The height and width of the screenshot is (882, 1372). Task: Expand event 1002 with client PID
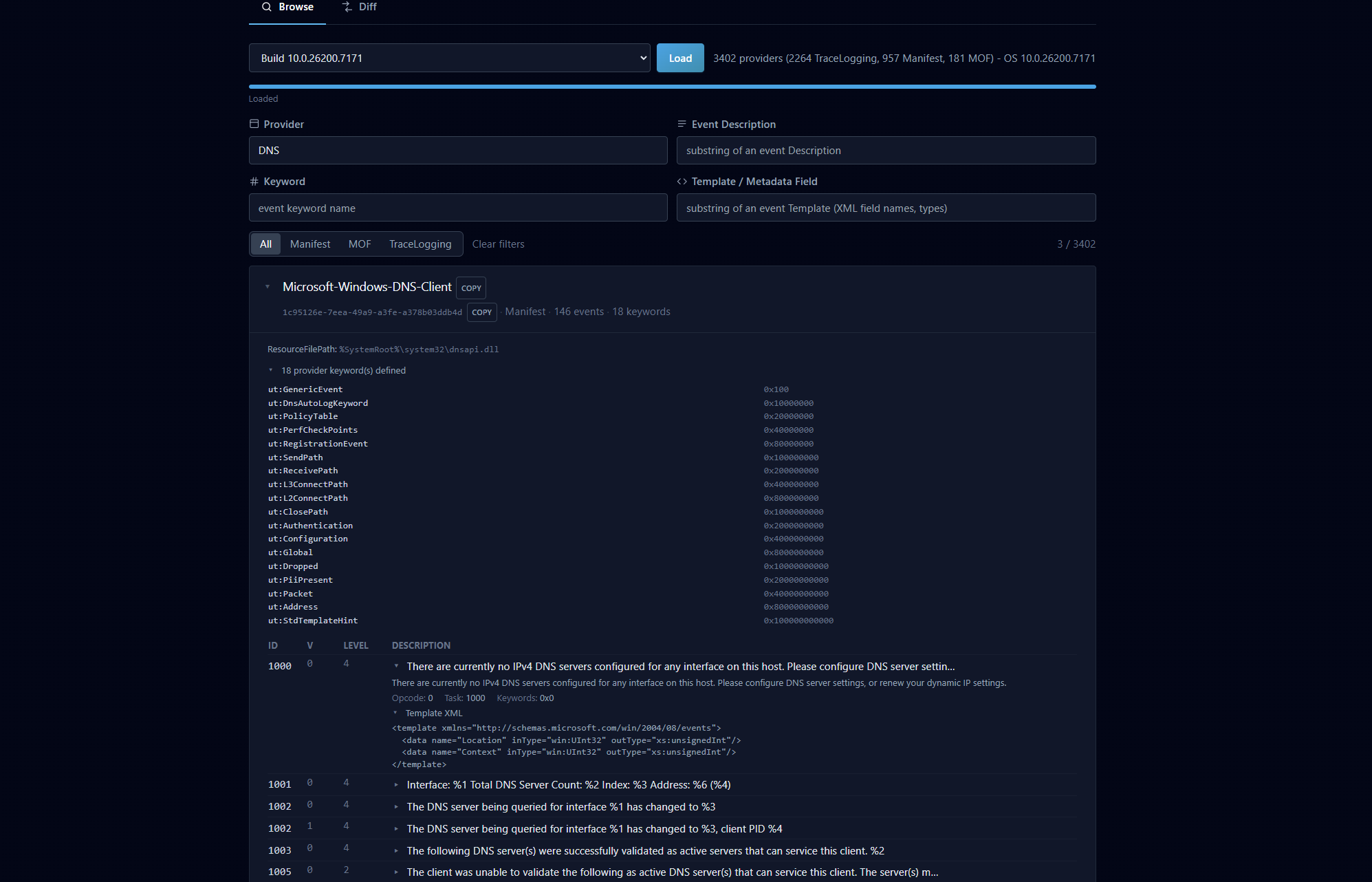397,829
